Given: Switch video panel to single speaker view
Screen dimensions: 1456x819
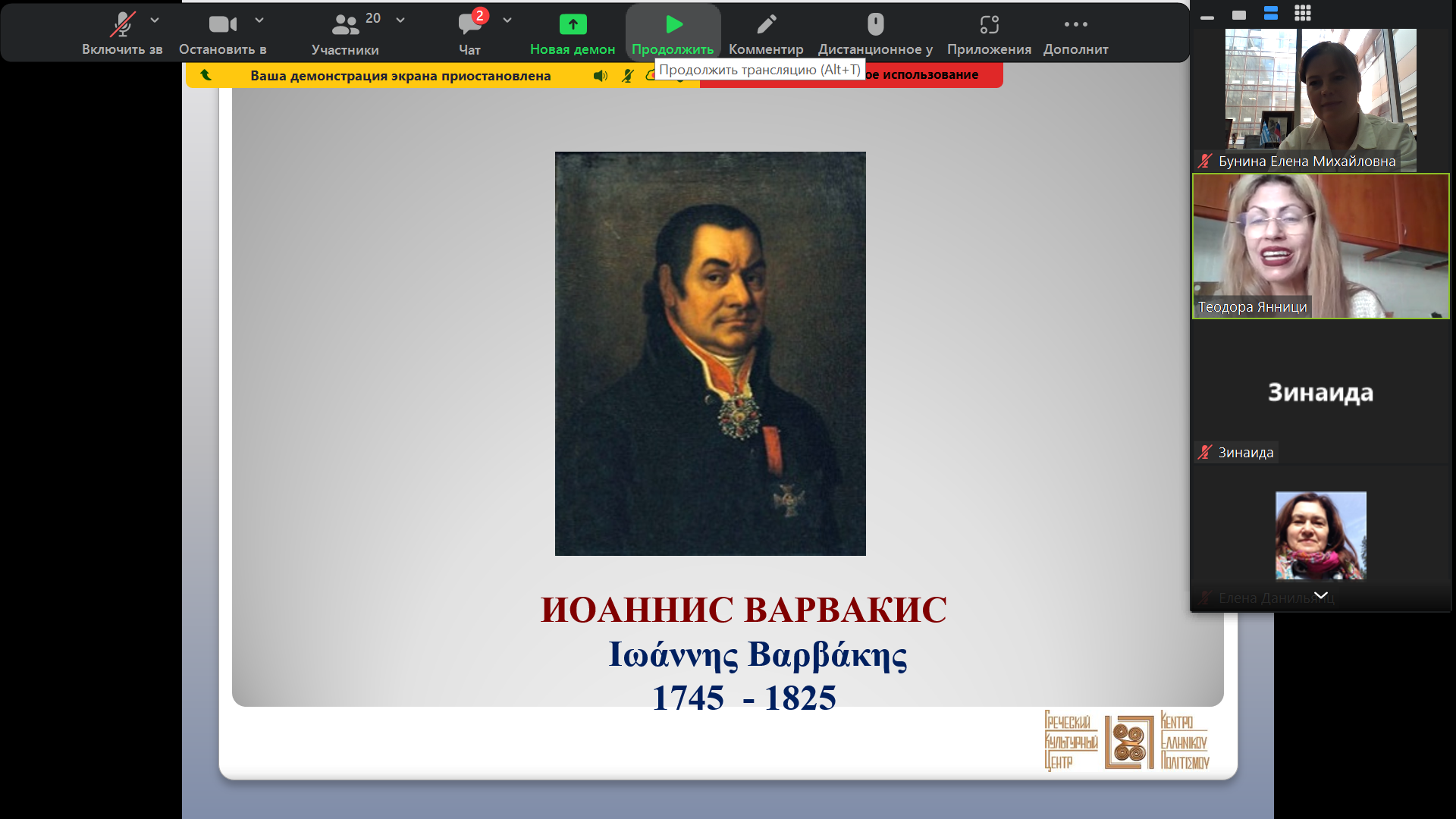Looking at the screenshot, I should click(1239, 14).
